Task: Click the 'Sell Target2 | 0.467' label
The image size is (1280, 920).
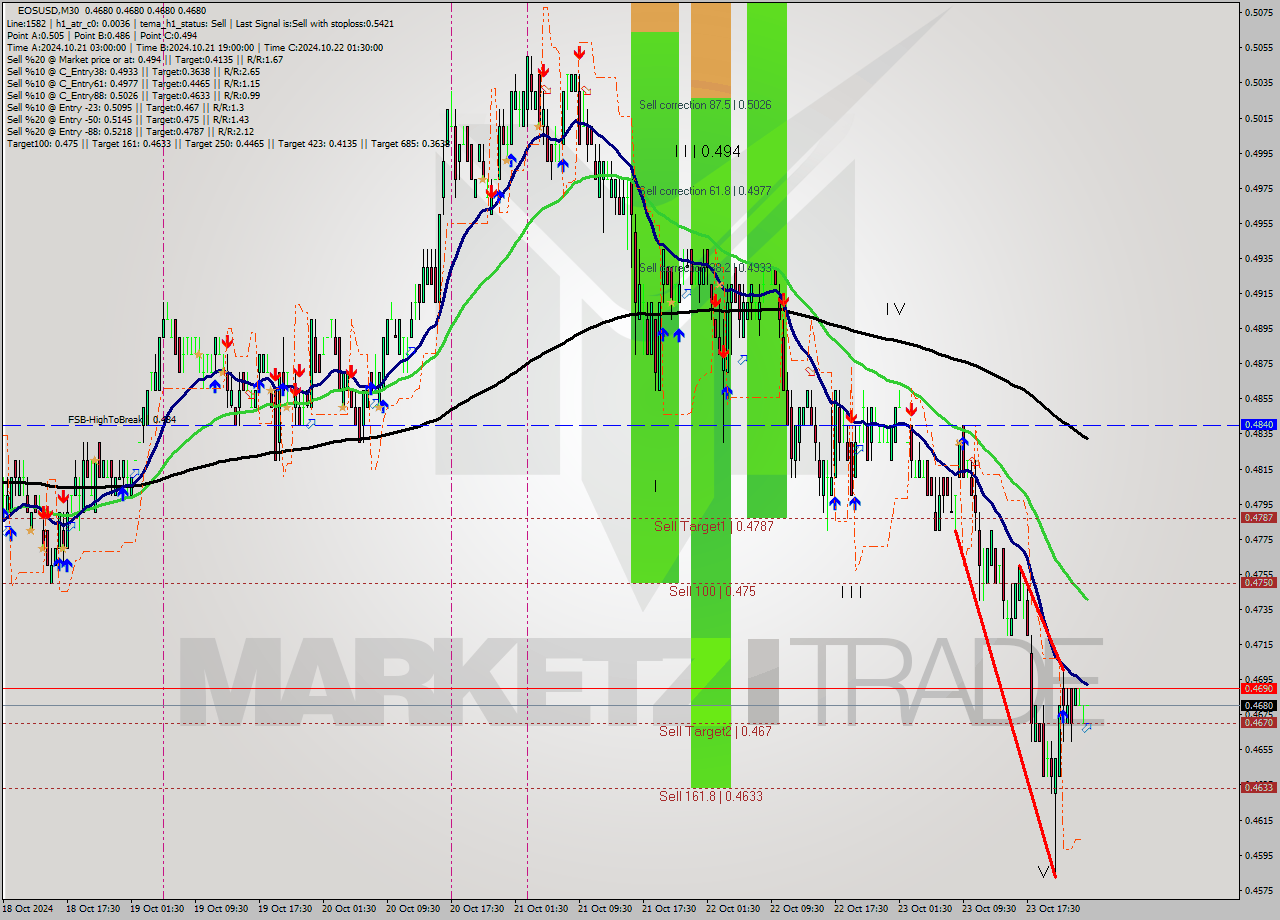Action: (x=715, y=731)
